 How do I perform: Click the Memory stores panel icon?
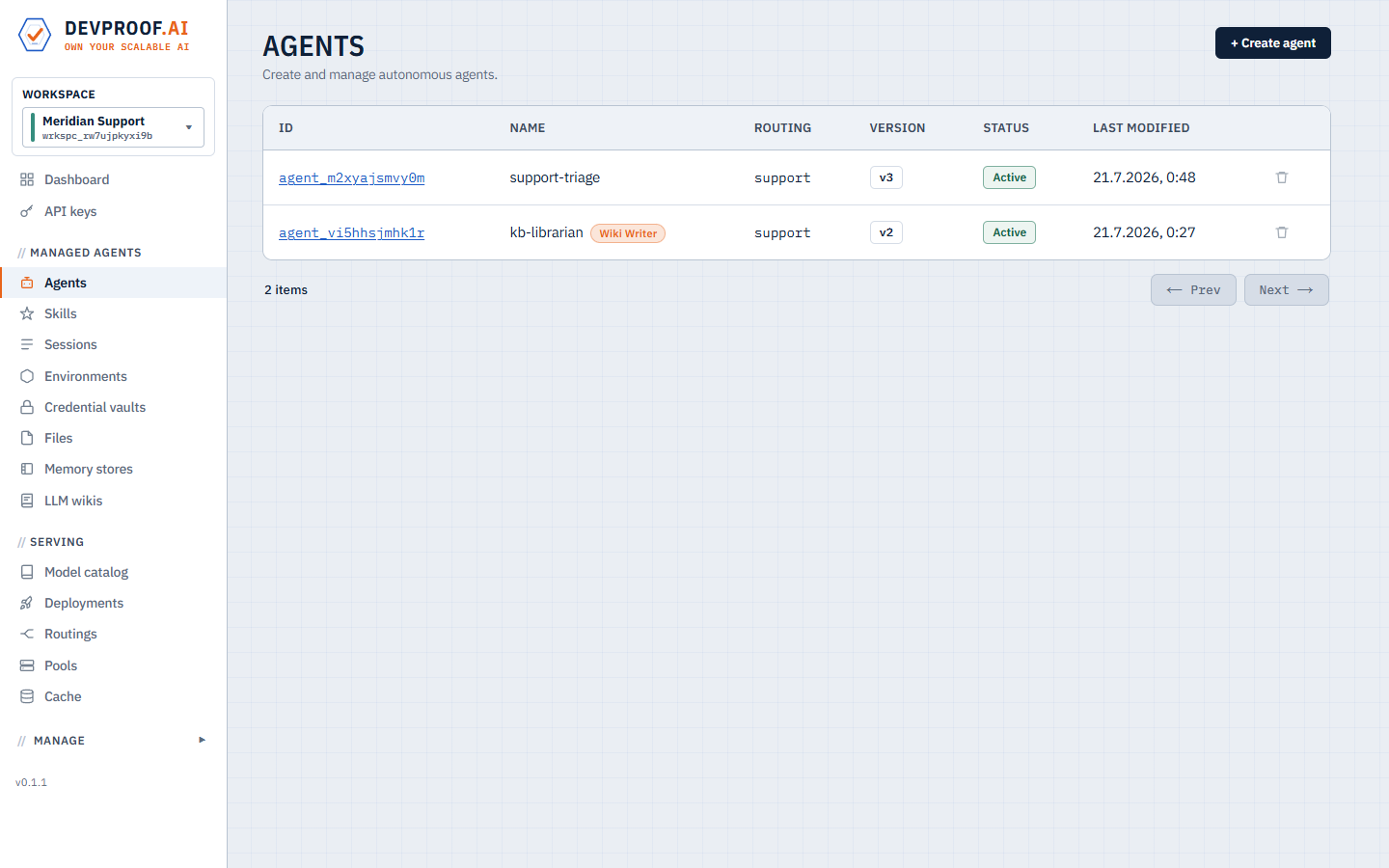[27, 469]
